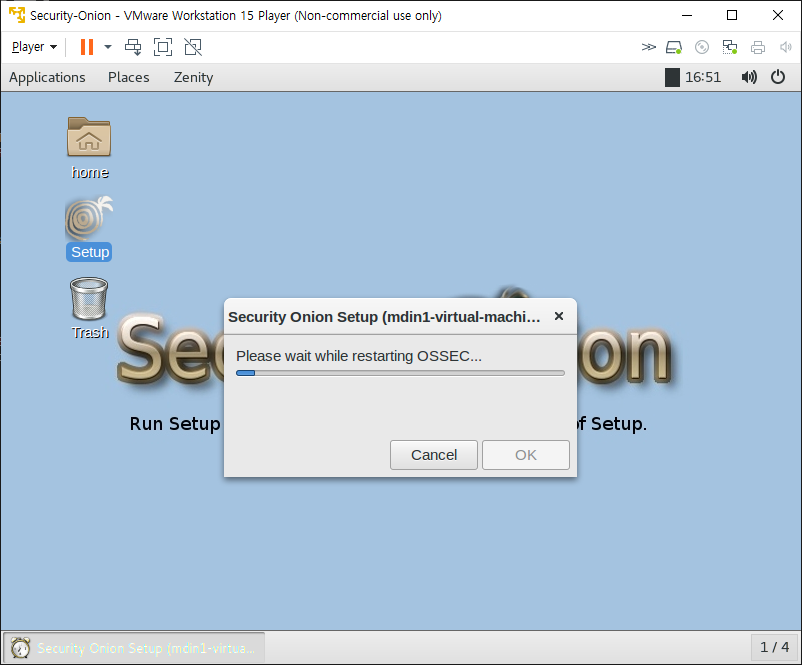Toggle Unity mode icon
Image resolution: width=802 pixels, height=665 pixels.
193,47
